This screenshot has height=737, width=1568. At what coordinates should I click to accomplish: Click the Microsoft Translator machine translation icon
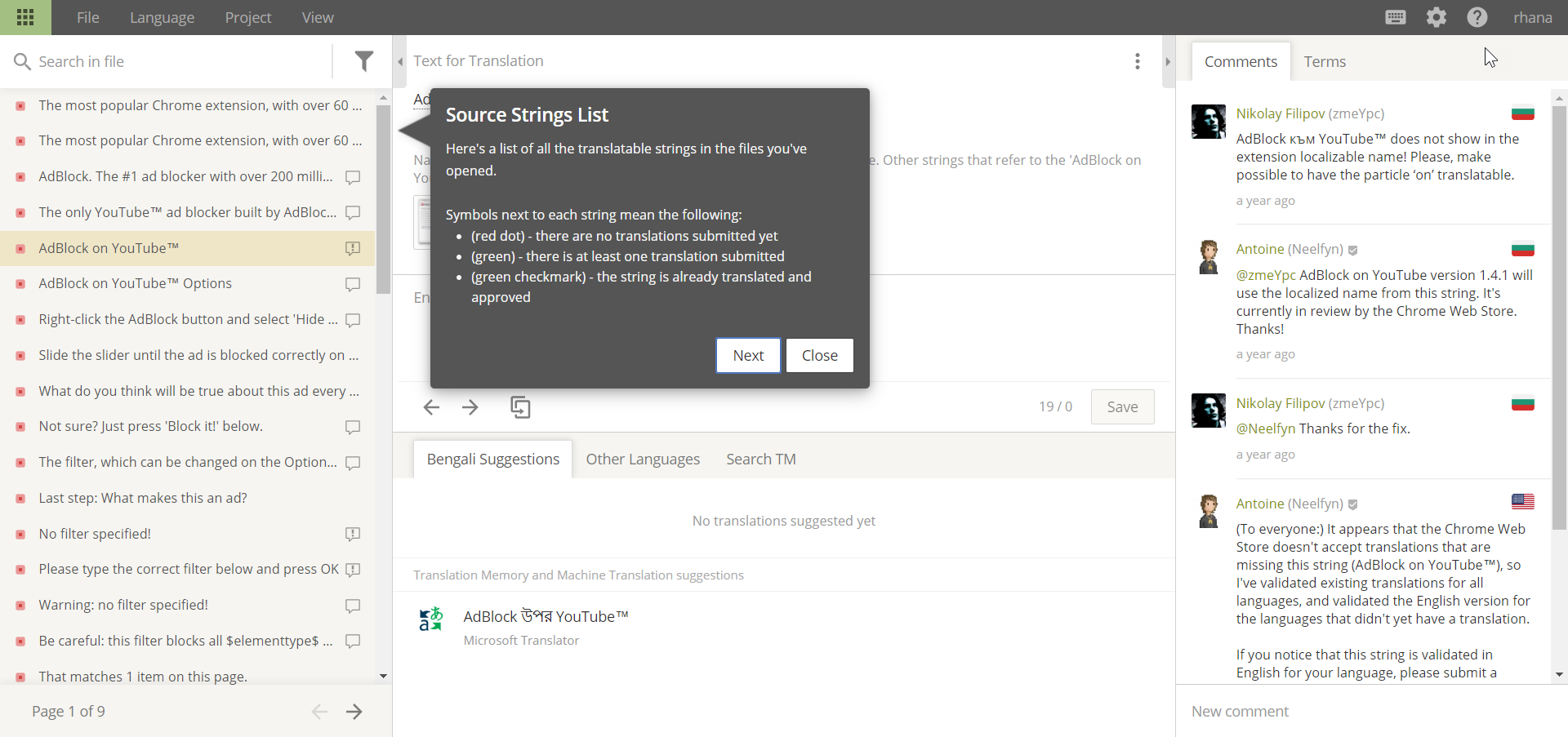(430, 619)
